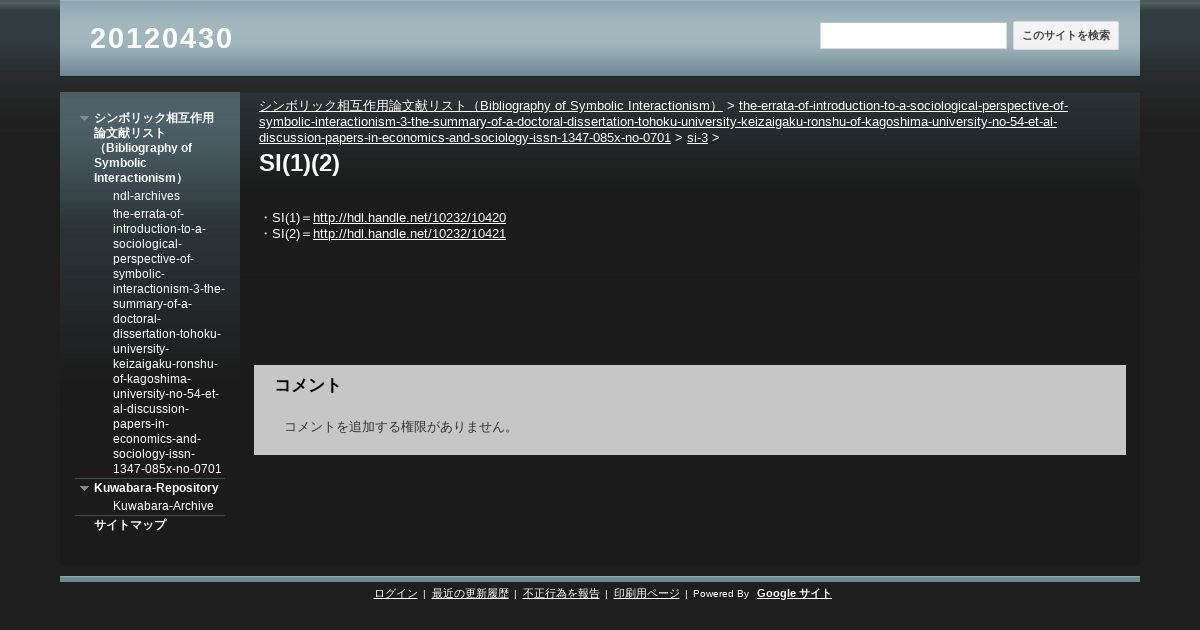This screenshot has width=1200, height=630.
Task: Follow breadcrumb Bibliography of Symbolic Interactionism
Action: point(490,106)
